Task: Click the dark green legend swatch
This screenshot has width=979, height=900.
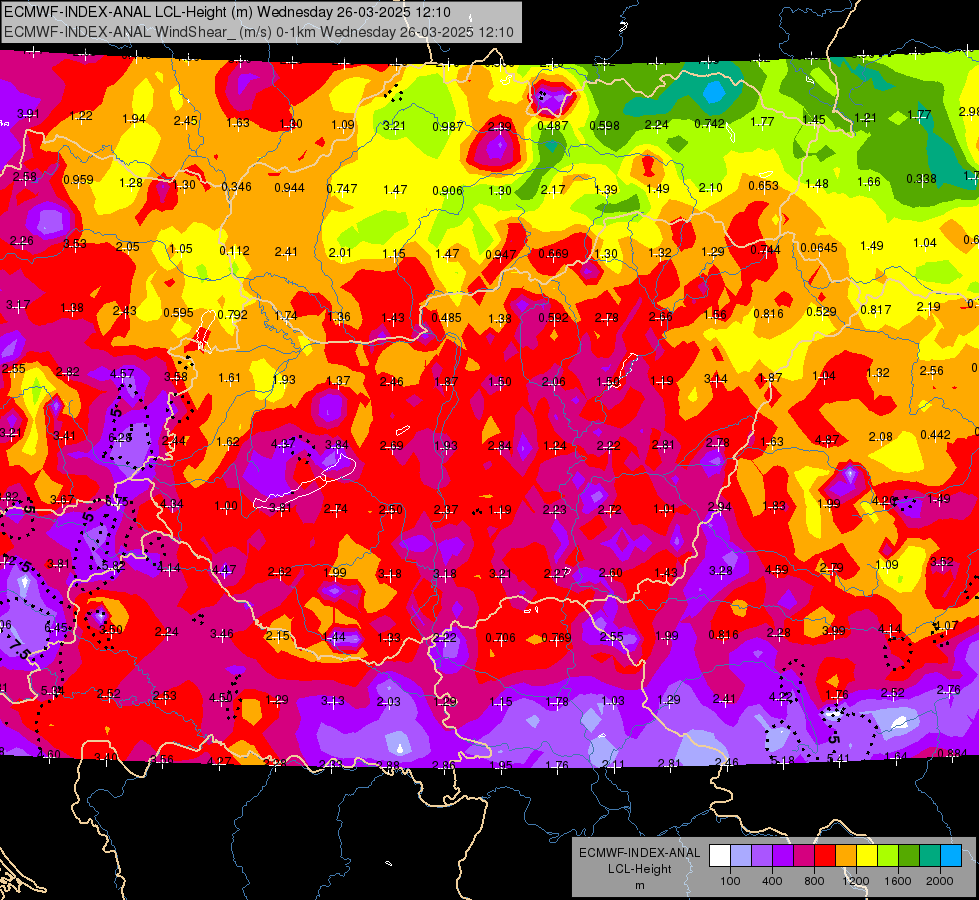Action: pyautogui.click(x=910, y=856)
